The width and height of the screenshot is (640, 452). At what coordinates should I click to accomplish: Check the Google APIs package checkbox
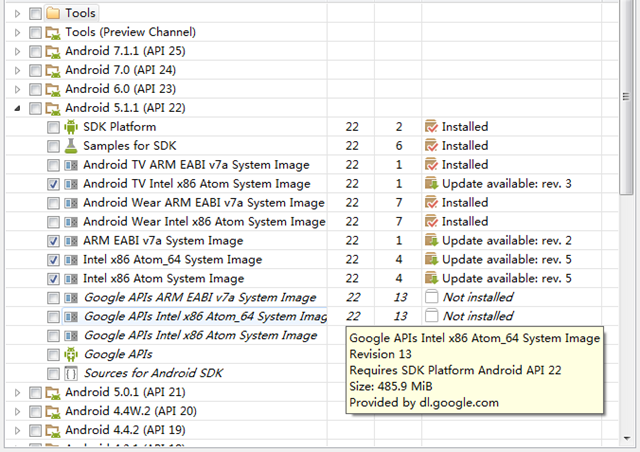(x=53, y=354)
